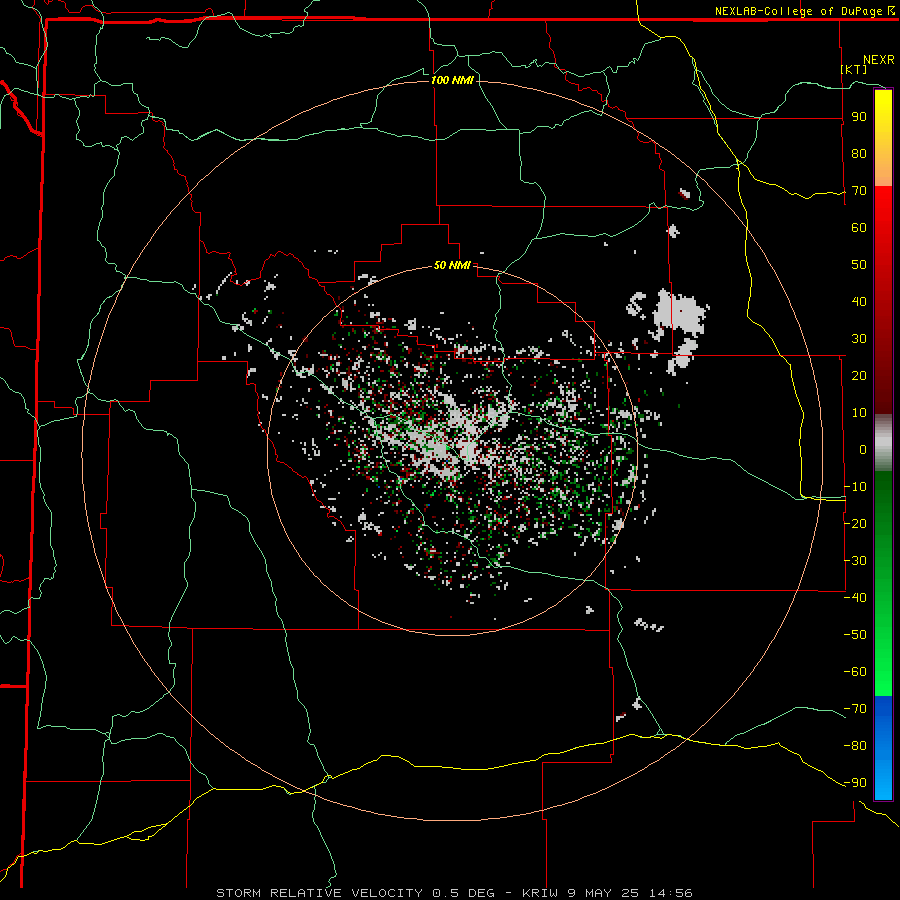Click the -90 value on velocity scale
The height and width of the screenshot is (900, 900).
point(855,783)
